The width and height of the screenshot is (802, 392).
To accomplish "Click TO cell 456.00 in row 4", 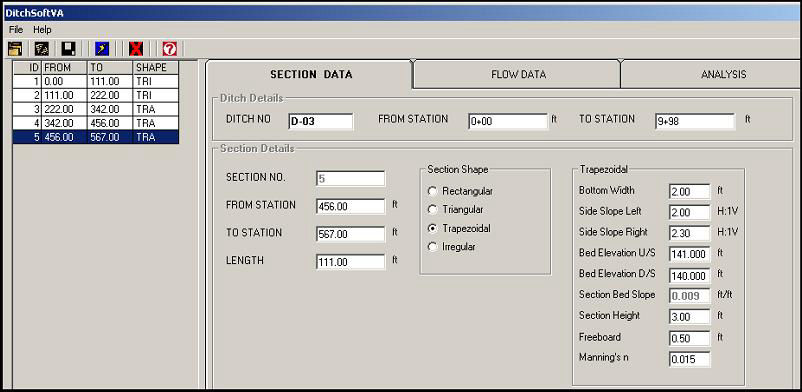I will [110, 123].
